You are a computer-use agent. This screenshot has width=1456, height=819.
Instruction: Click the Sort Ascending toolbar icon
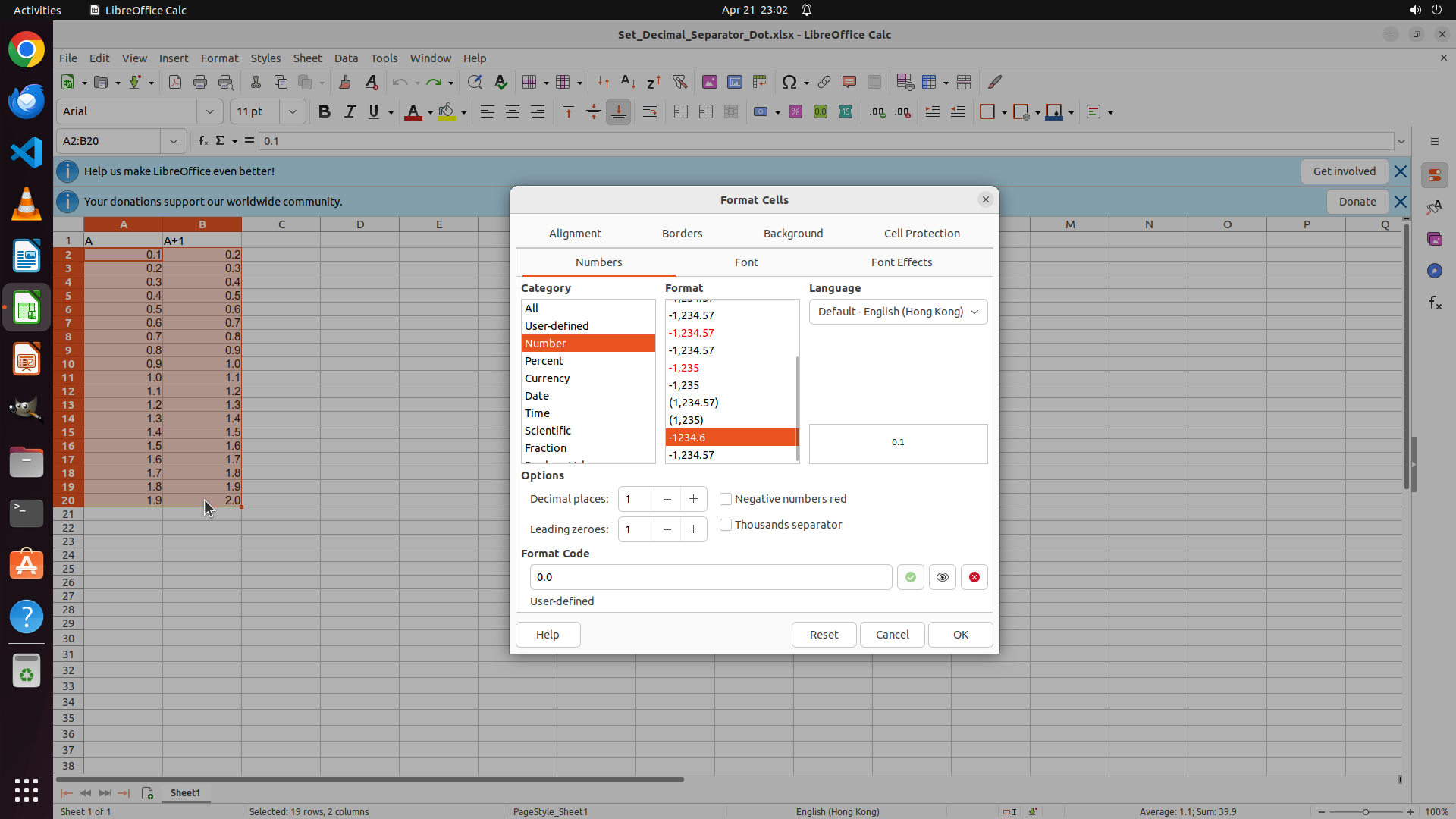pyautogui.click(x=628, y=82)
